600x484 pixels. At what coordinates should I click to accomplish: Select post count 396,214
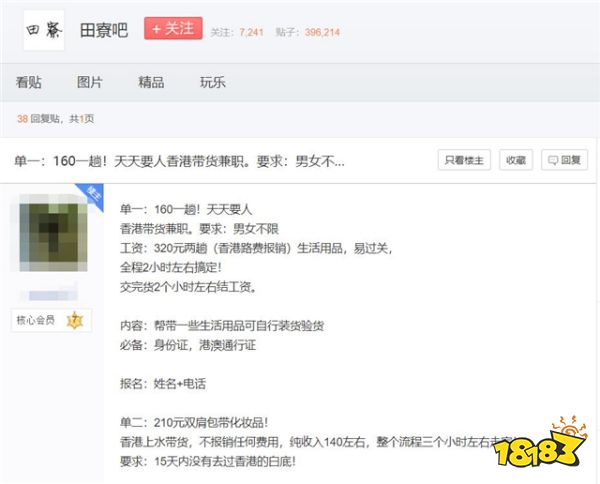pyautogui.click(x=322, y=32)
